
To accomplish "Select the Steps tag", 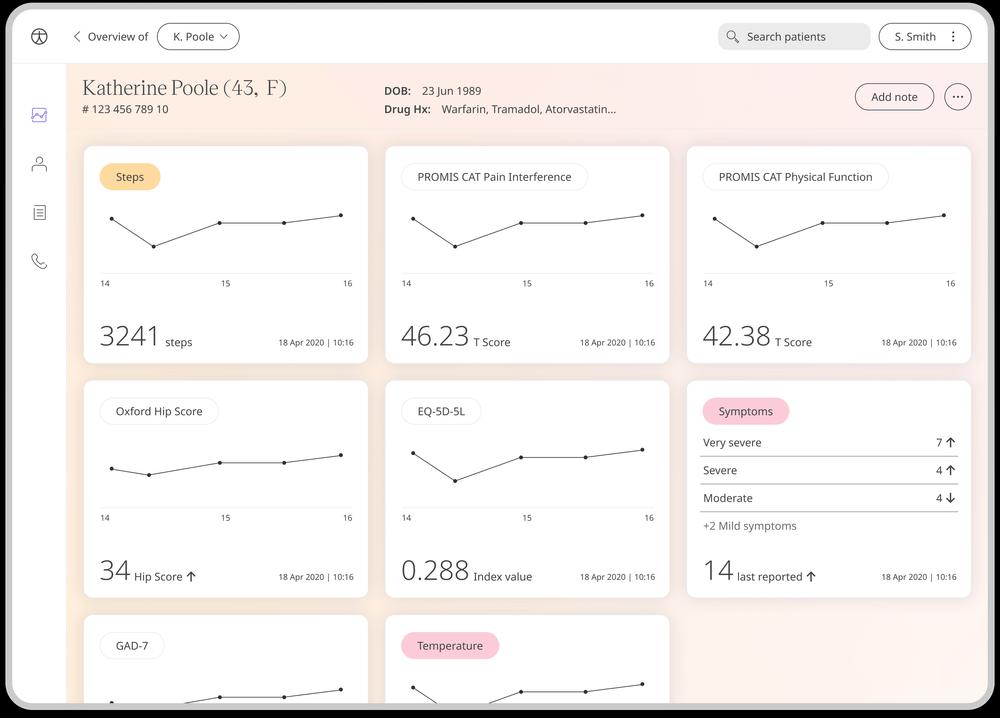I will 129,177.
